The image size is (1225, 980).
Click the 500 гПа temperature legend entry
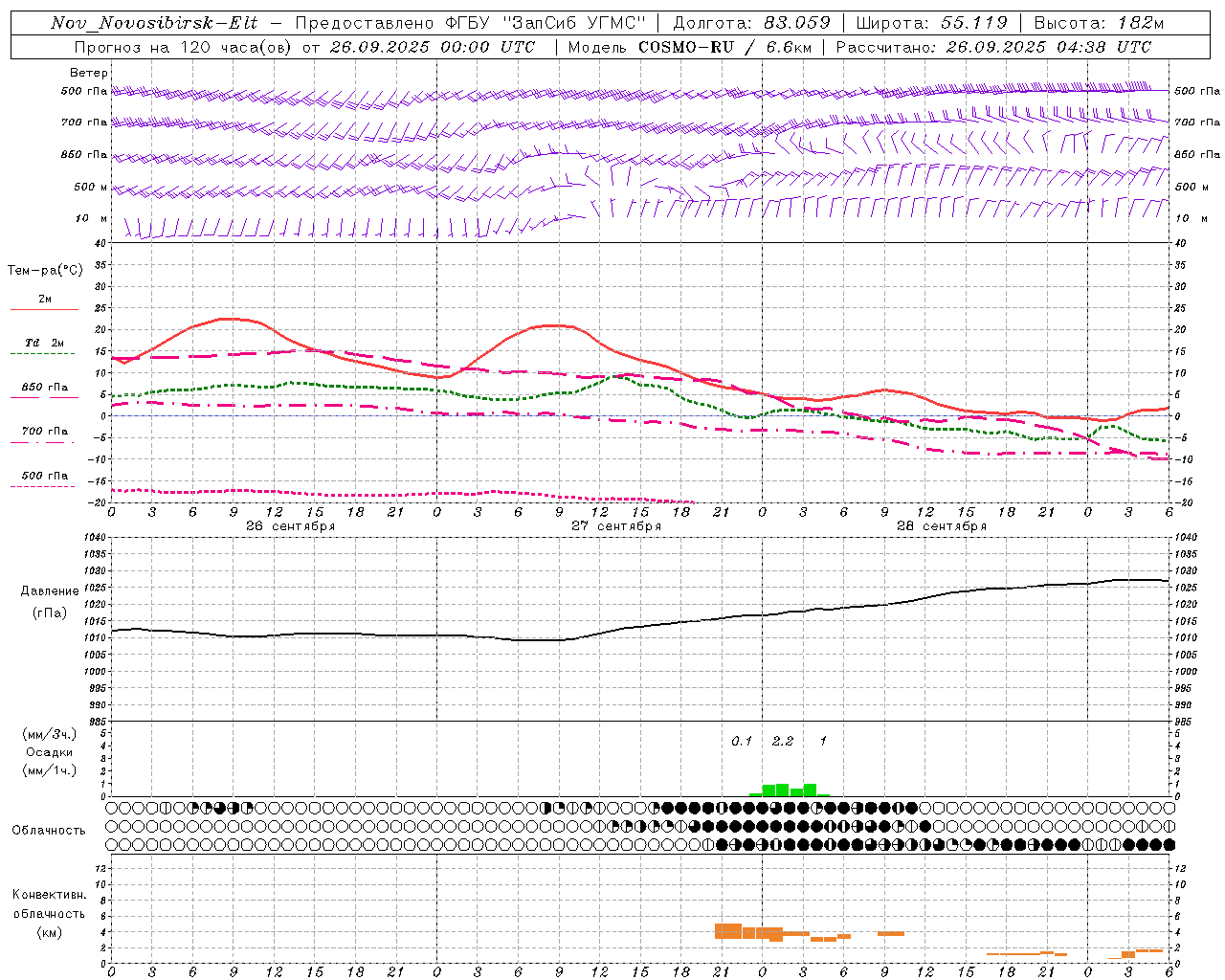[45, 479]
